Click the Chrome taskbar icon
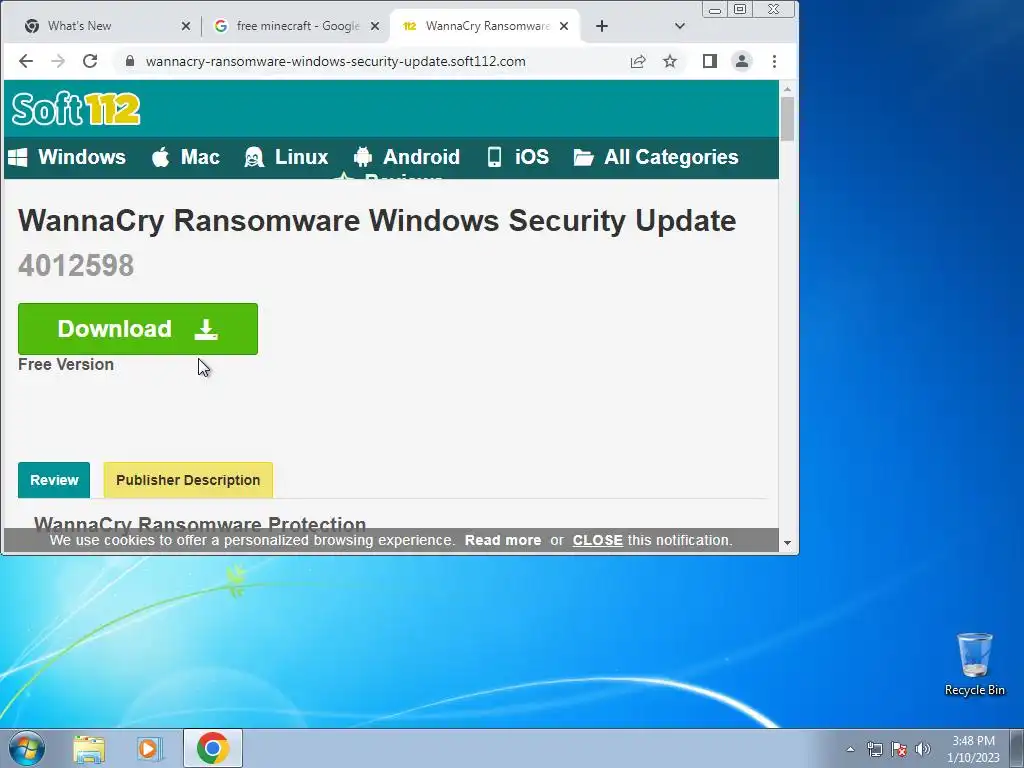Screen dimensions: 1024x768 click(212, 748)
